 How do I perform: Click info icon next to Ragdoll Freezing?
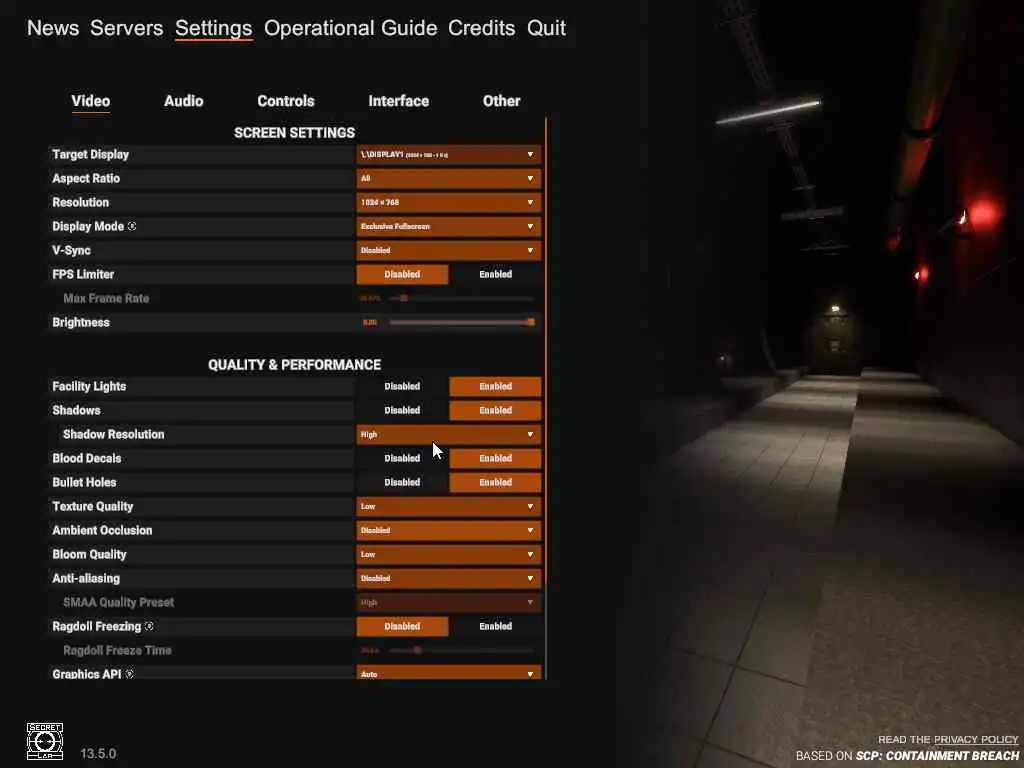[x=149, y=626]
